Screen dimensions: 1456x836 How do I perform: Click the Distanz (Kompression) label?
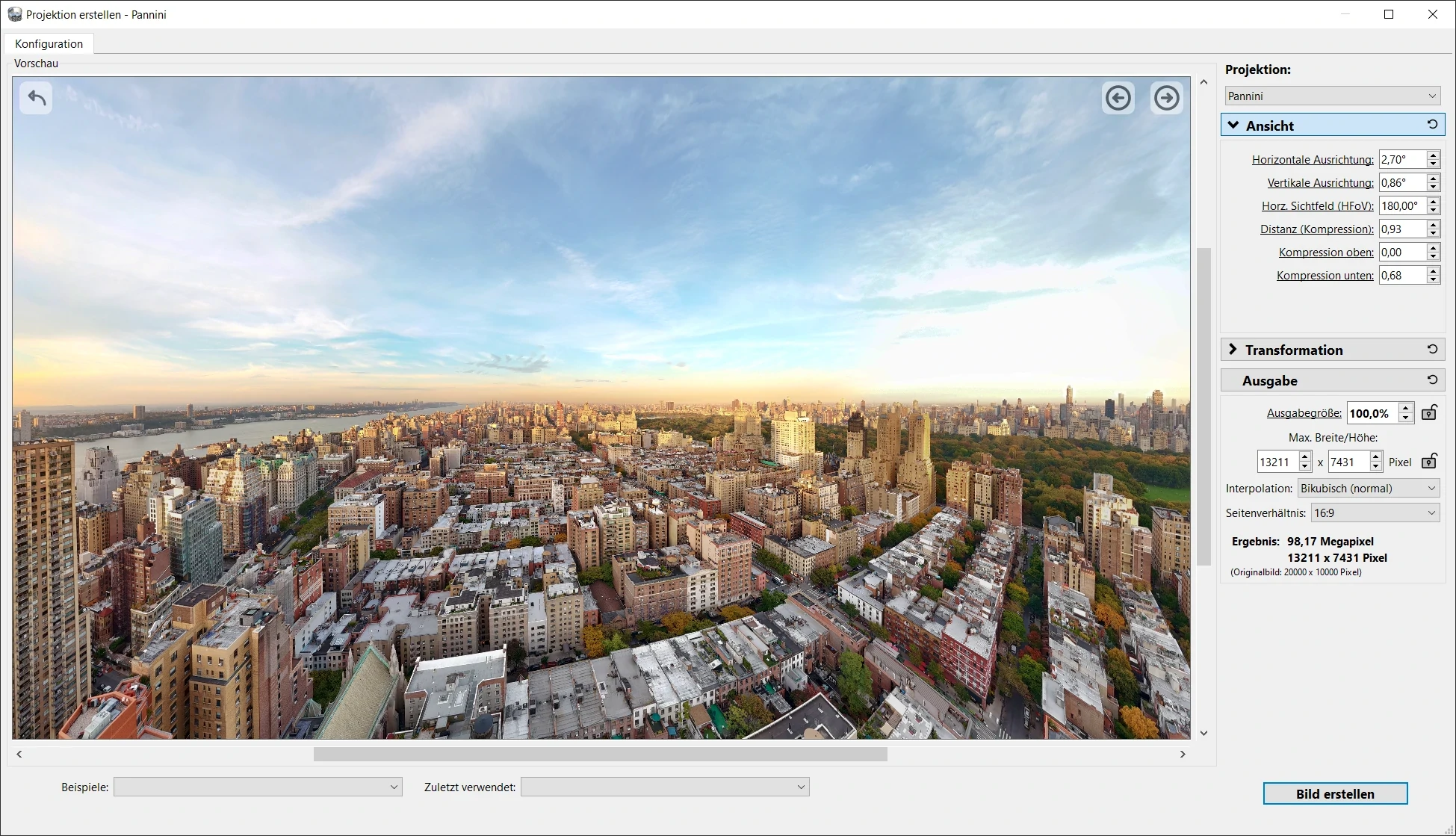[x=1316, y=229]
